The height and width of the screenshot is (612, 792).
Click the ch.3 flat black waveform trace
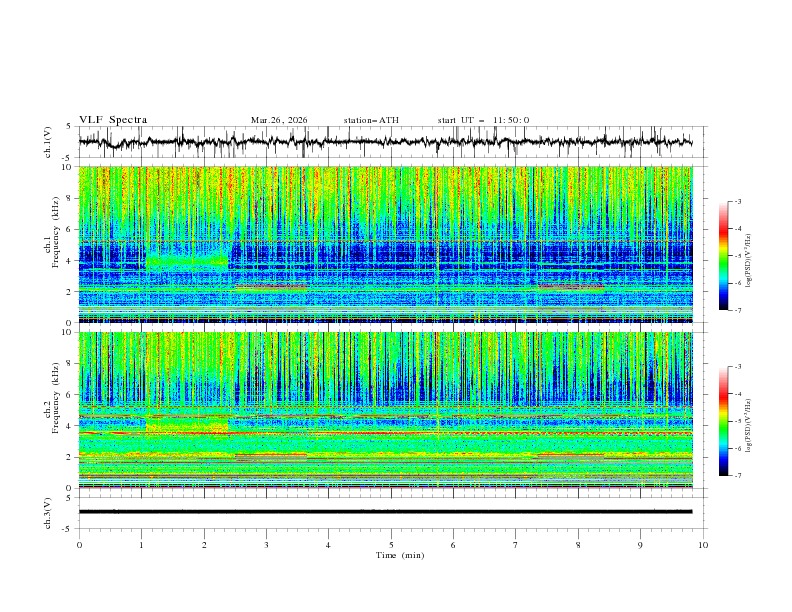(x=385, y=512)
